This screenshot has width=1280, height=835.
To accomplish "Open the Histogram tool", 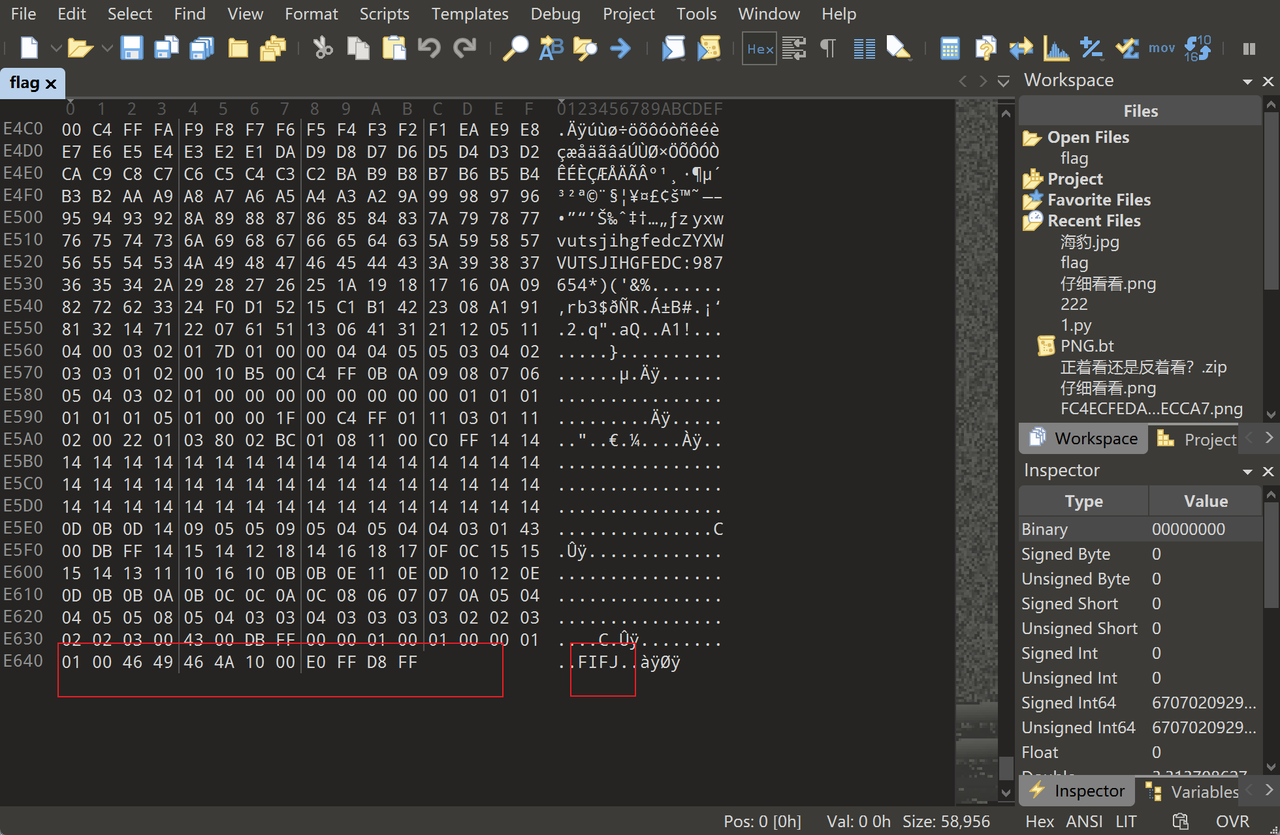I will pos(1056,47).
